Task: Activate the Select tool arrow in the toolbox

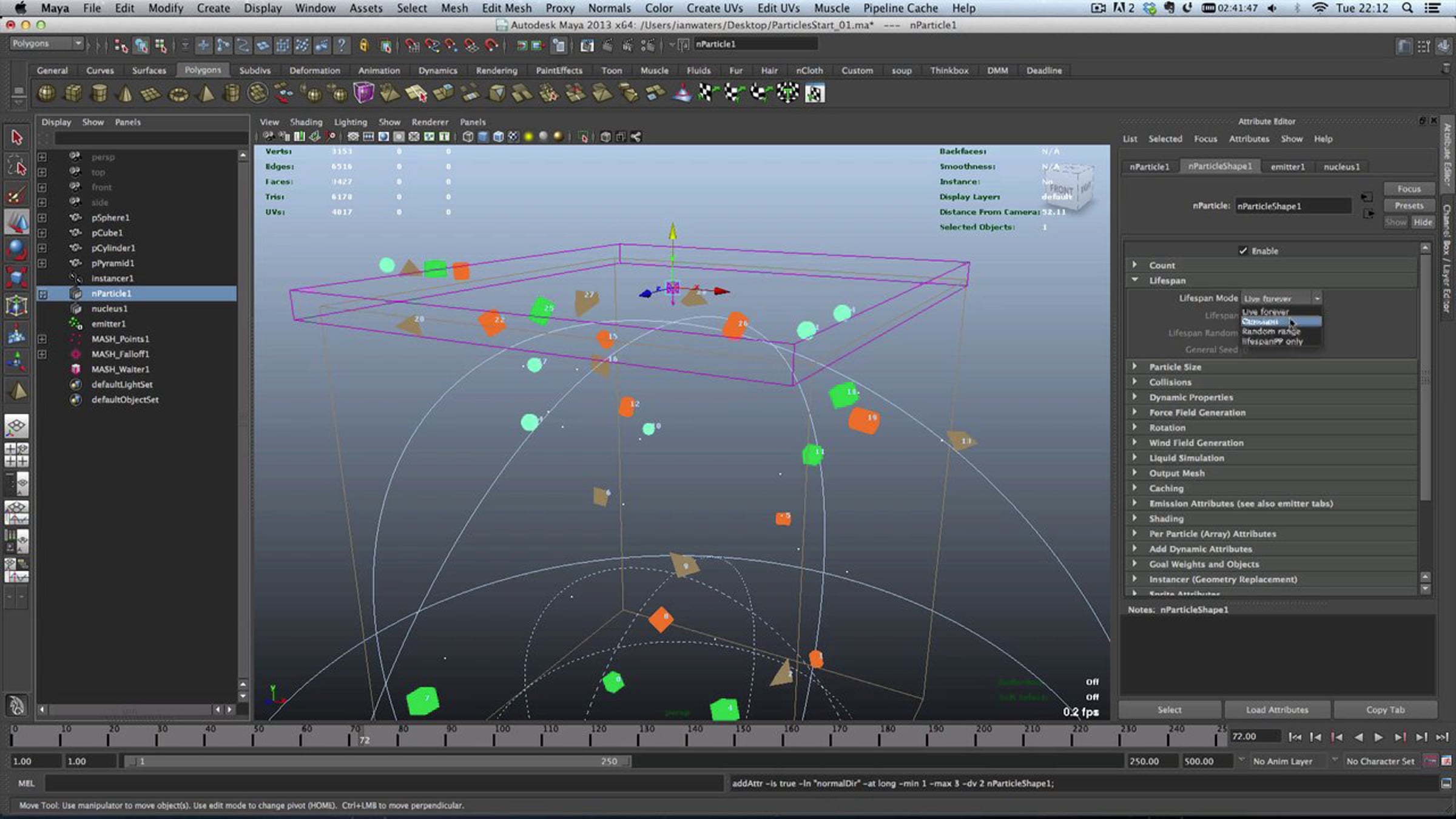Action: (x=17, y=138)
